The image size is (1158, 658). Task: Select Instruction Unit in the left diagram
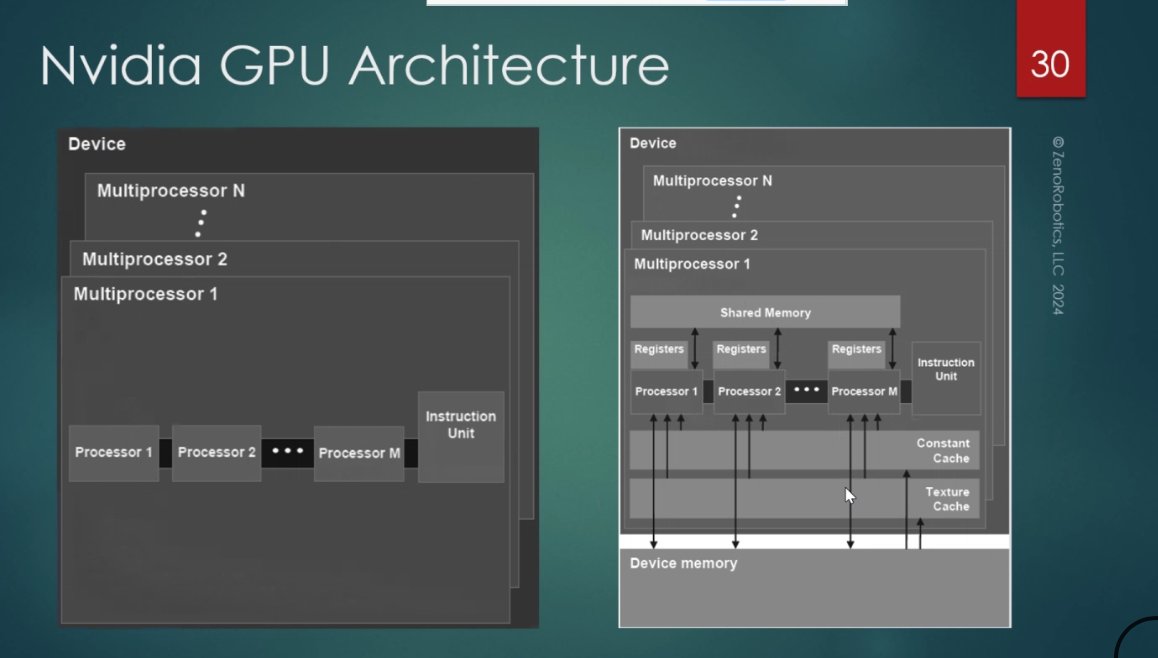coord(460,436)
